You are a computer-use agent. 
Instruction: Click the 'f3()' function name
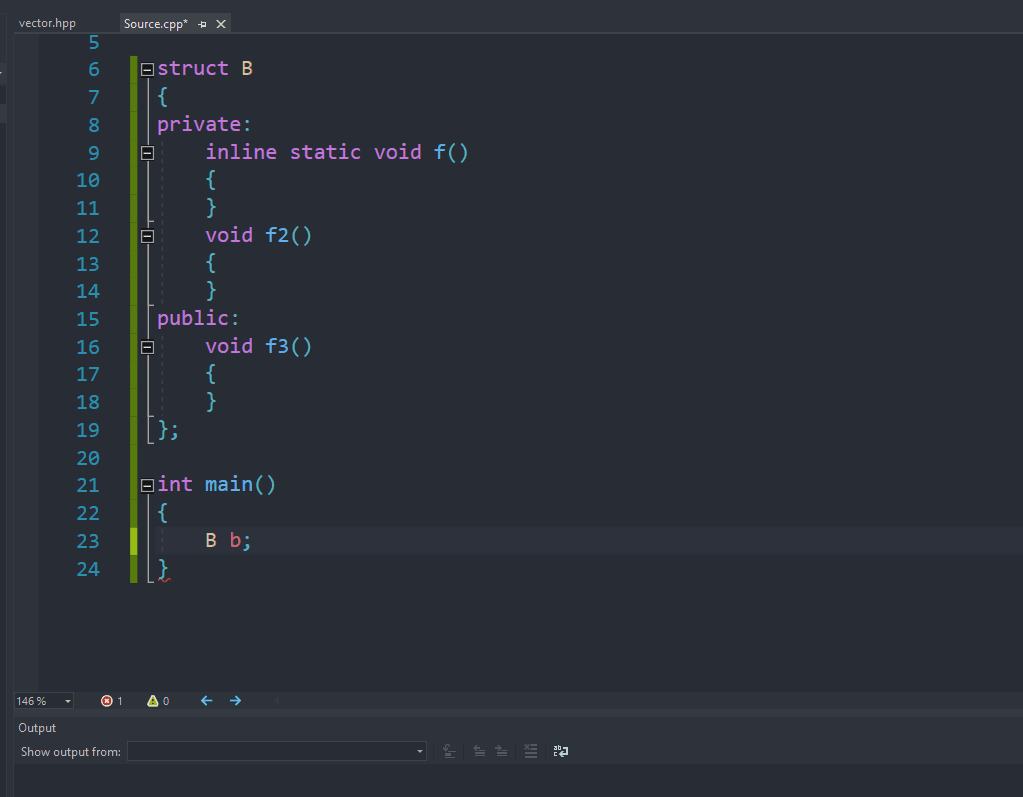point(288,346)
